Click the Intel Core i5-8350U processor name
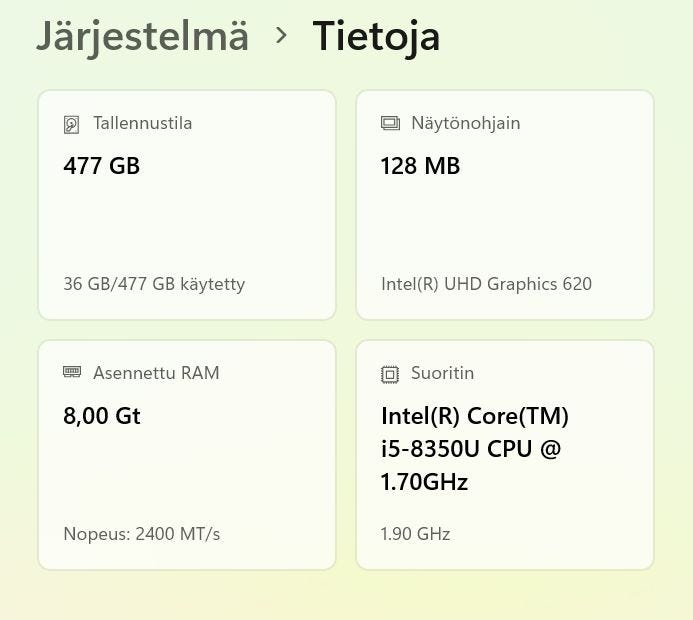 pyautogui.click(x=474, y=449)
